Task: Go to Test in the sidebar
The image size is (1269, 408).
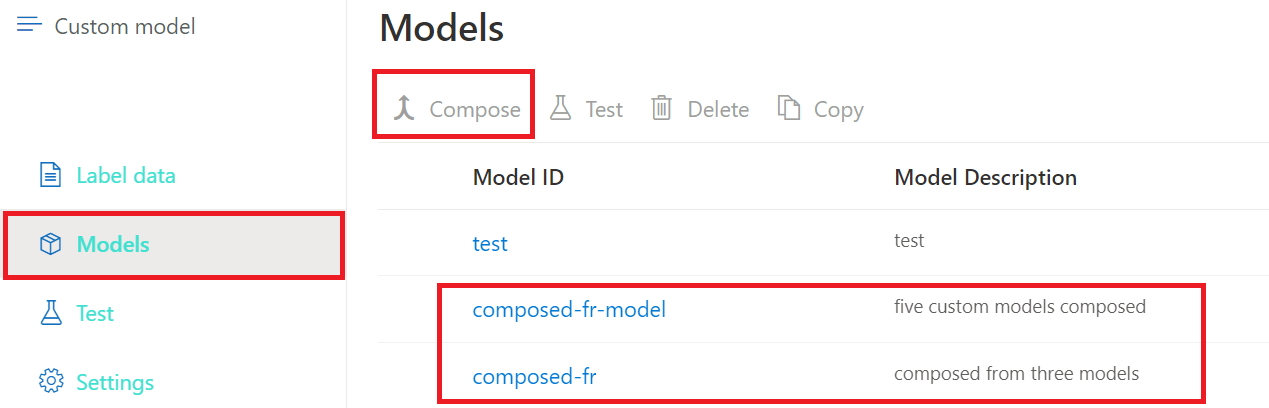Action: pyautogui.click(x=95, y=313)
